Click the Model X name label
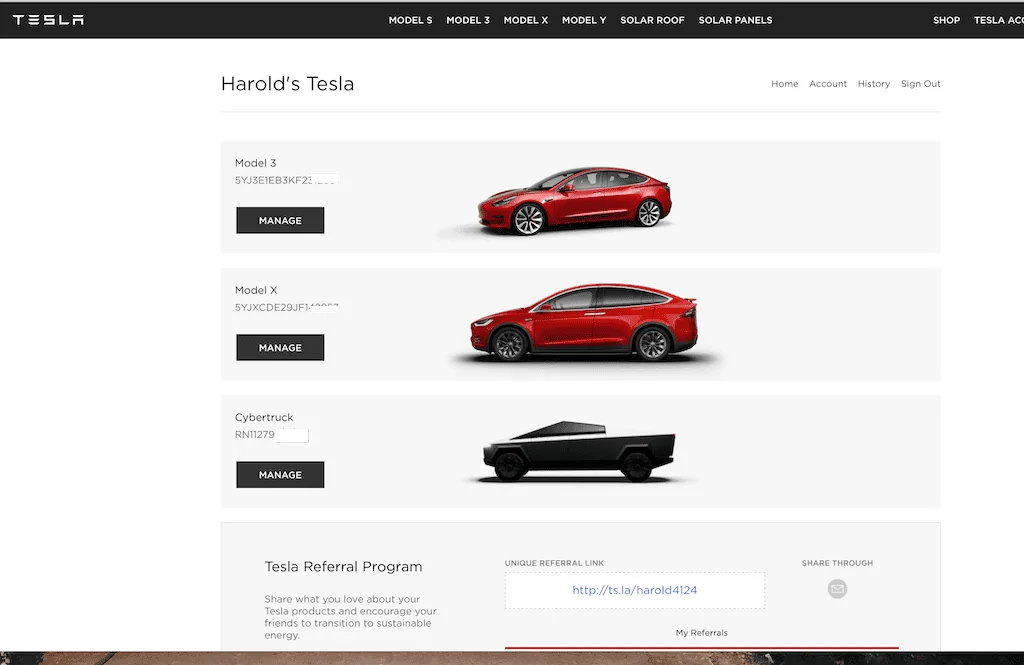This screenshot has height=665, width=1024. 256,290
